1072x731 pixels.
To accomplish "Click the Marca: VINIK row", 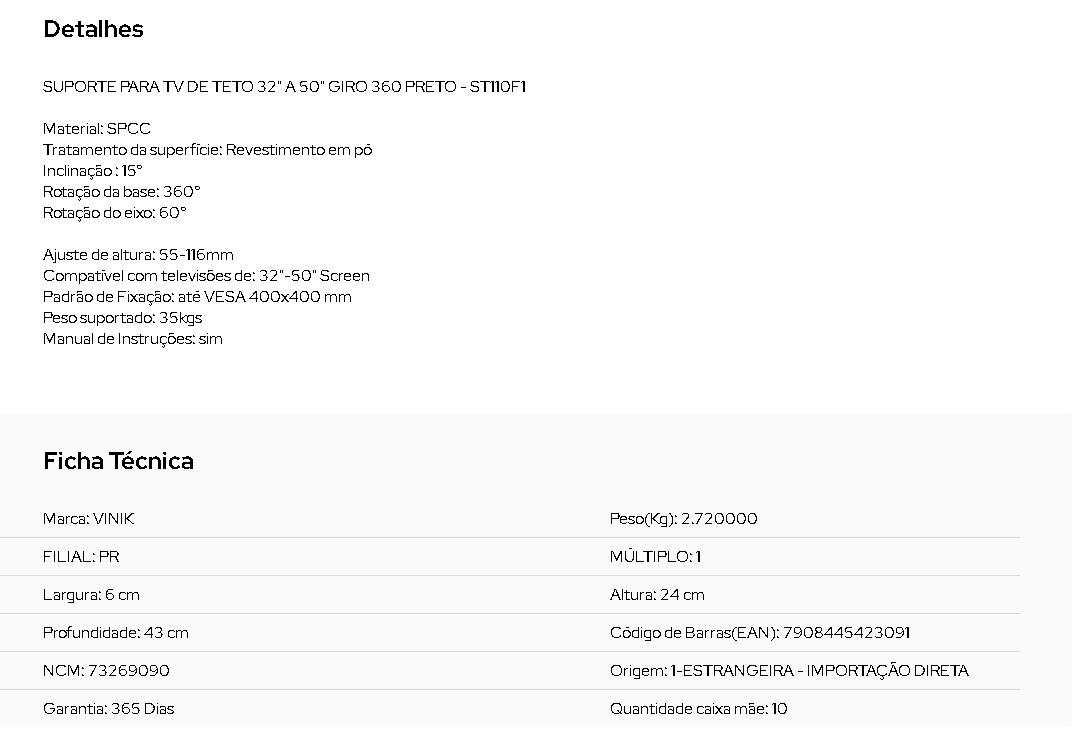I will pos(88,519).
